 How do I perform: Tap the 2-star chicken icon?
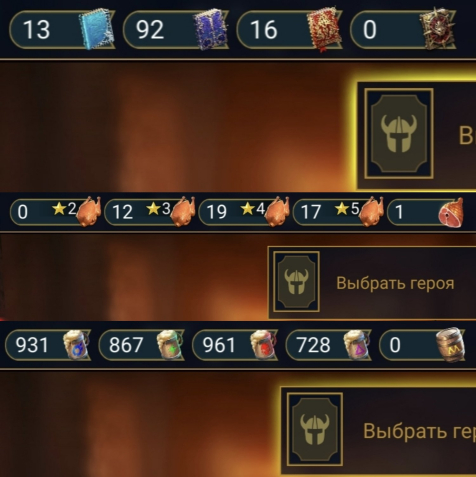[x=89, y=212]
